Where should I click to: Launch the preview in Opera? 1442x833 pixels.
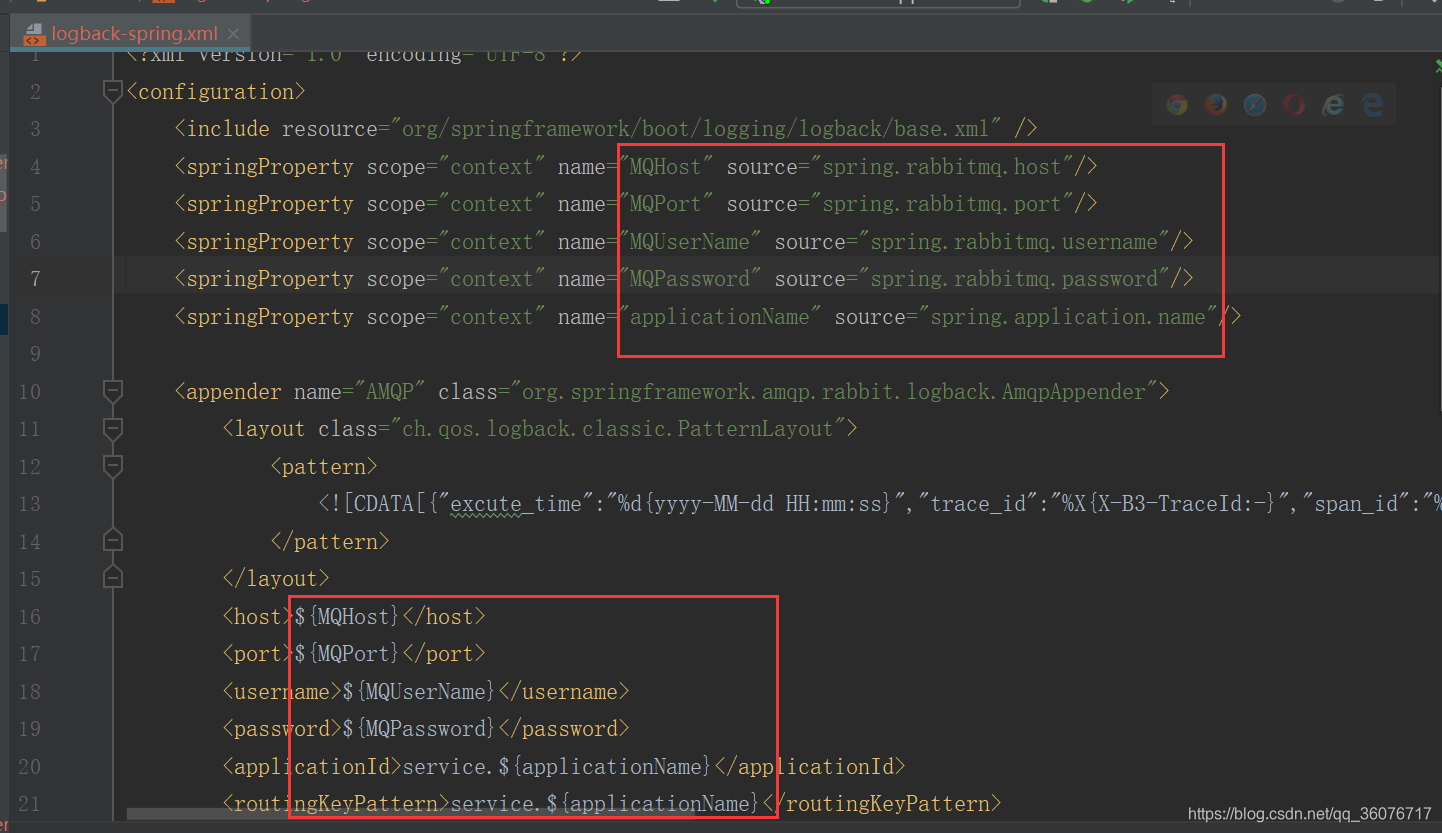coord(1292,104)
